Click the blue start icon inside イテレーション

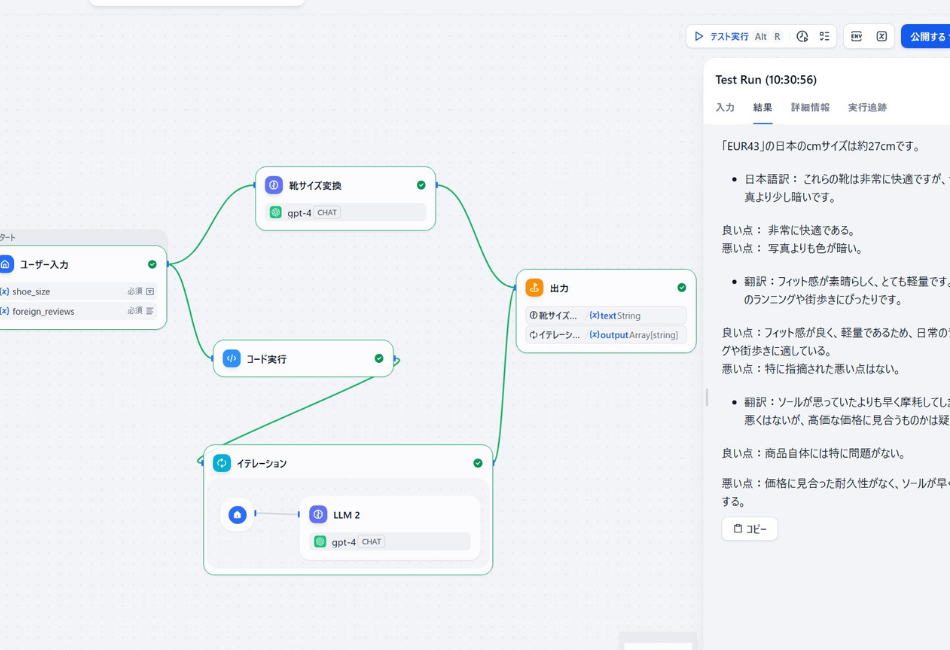coord(239,515)
